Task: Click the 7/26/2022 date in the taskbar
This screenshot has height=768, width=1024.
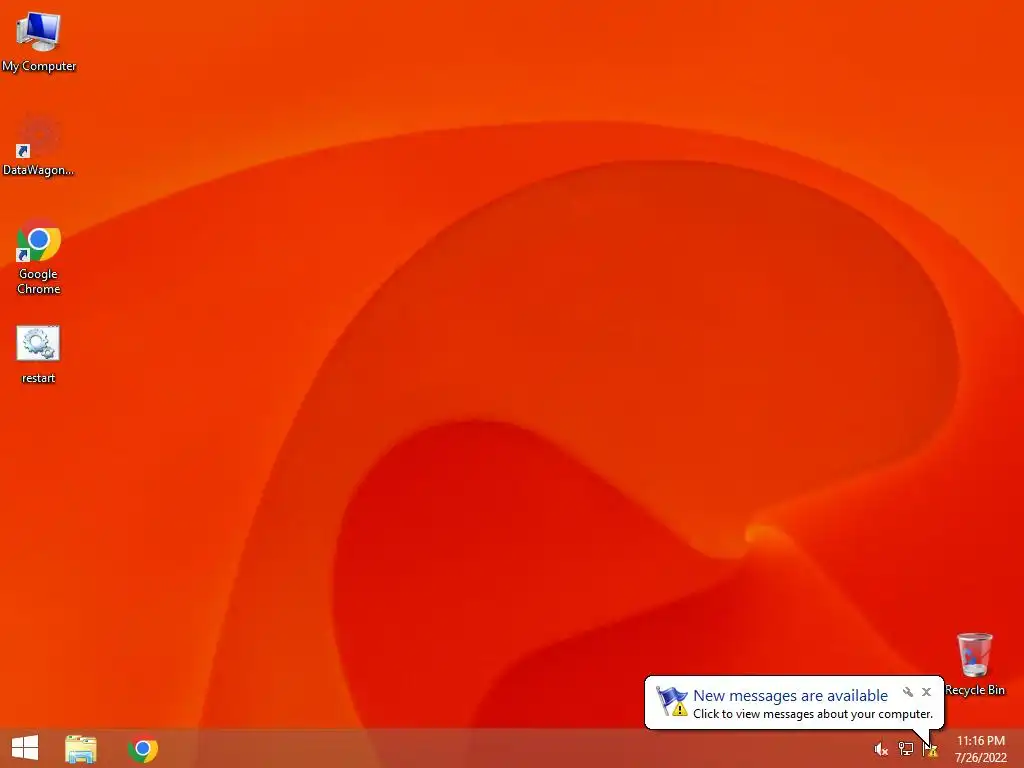Action: (x=980, y=758)
